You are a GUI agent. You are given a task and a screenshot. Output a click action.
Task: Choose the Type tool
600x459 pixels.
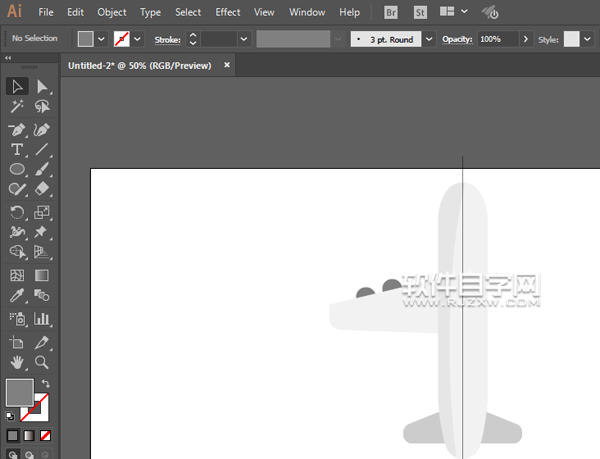[x=17, y=150]
